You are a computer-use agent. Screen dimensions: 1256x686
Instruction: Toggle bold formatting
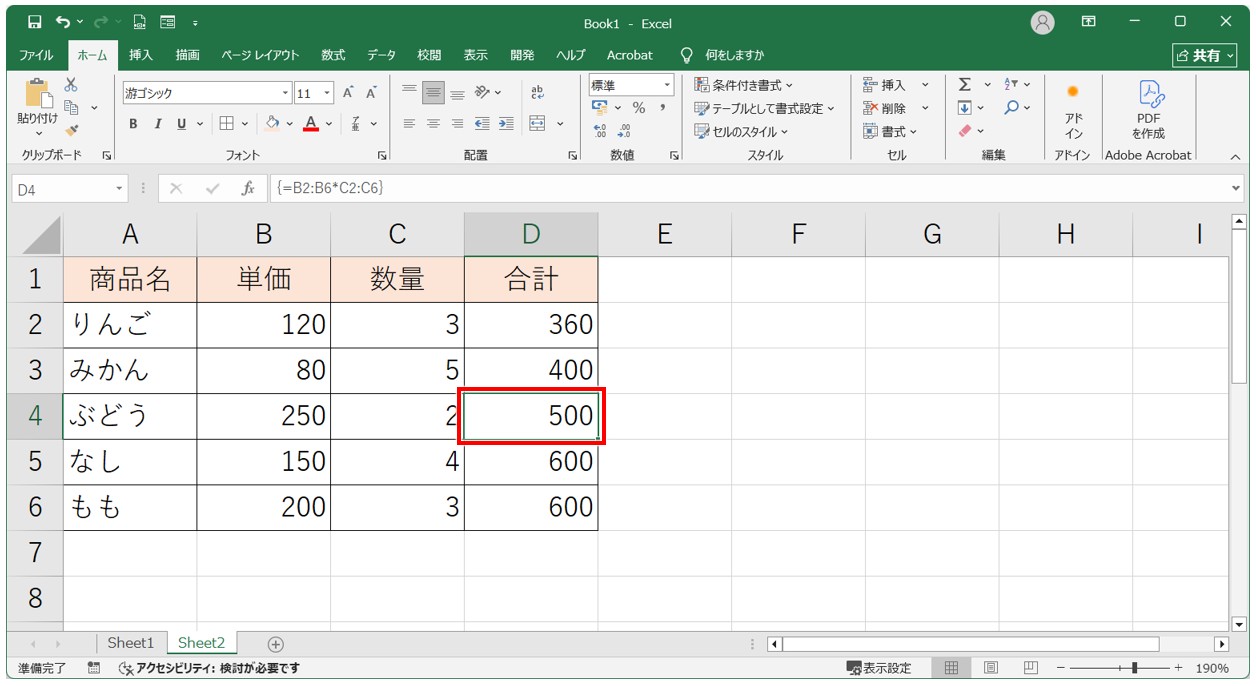pyautogui.click(x=133, y=124)
